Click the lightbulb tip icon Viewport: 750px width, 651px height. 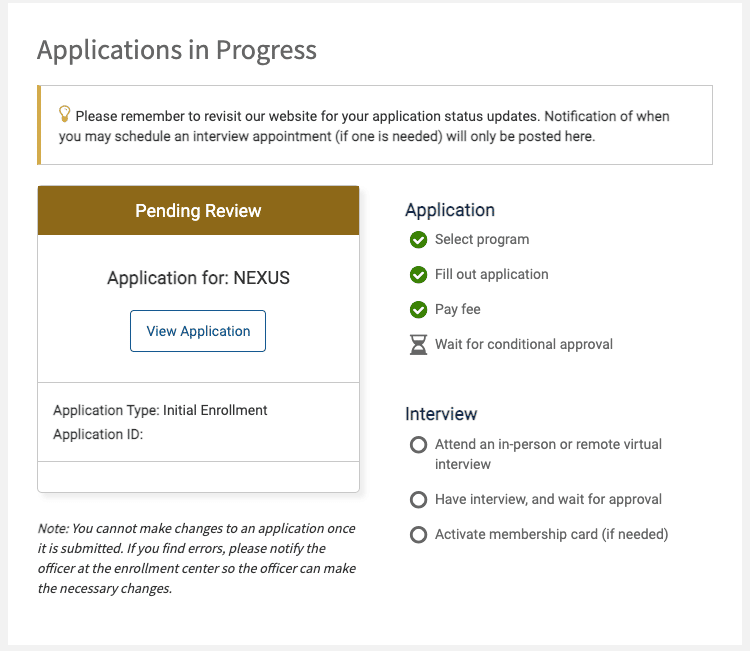coord(65,114)
